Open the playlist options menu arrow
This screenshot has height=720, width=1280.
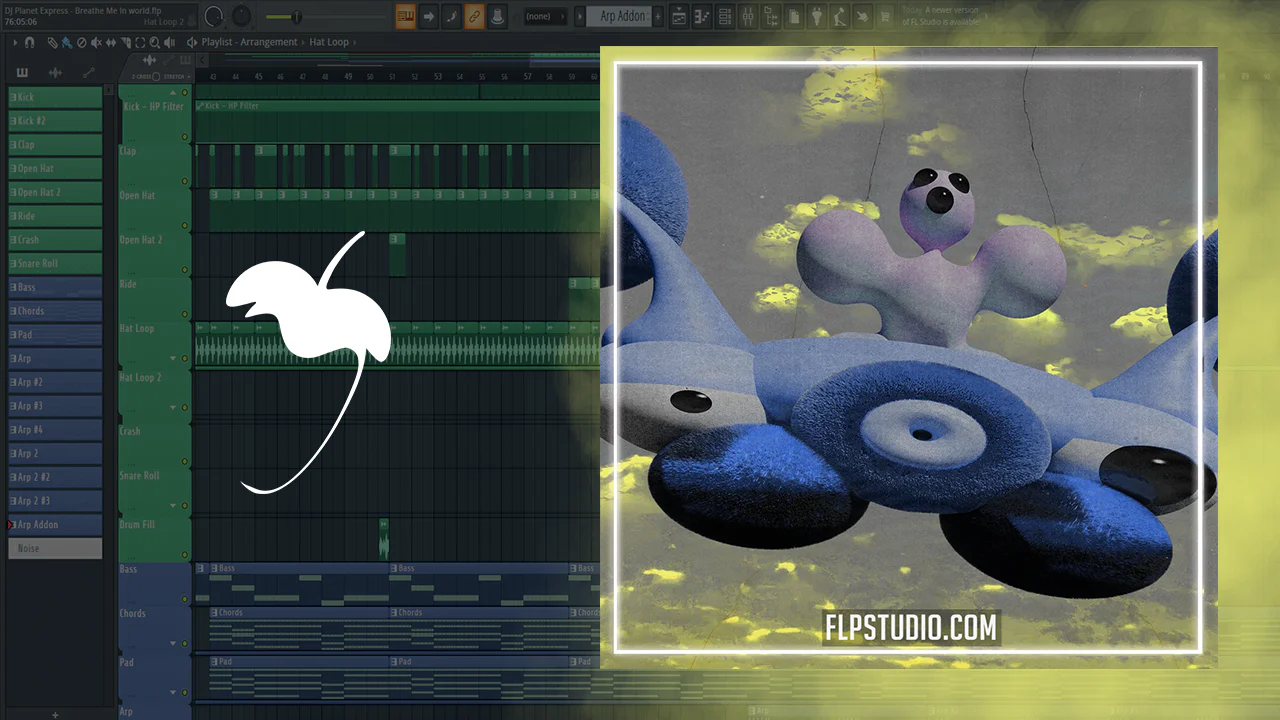15,42
